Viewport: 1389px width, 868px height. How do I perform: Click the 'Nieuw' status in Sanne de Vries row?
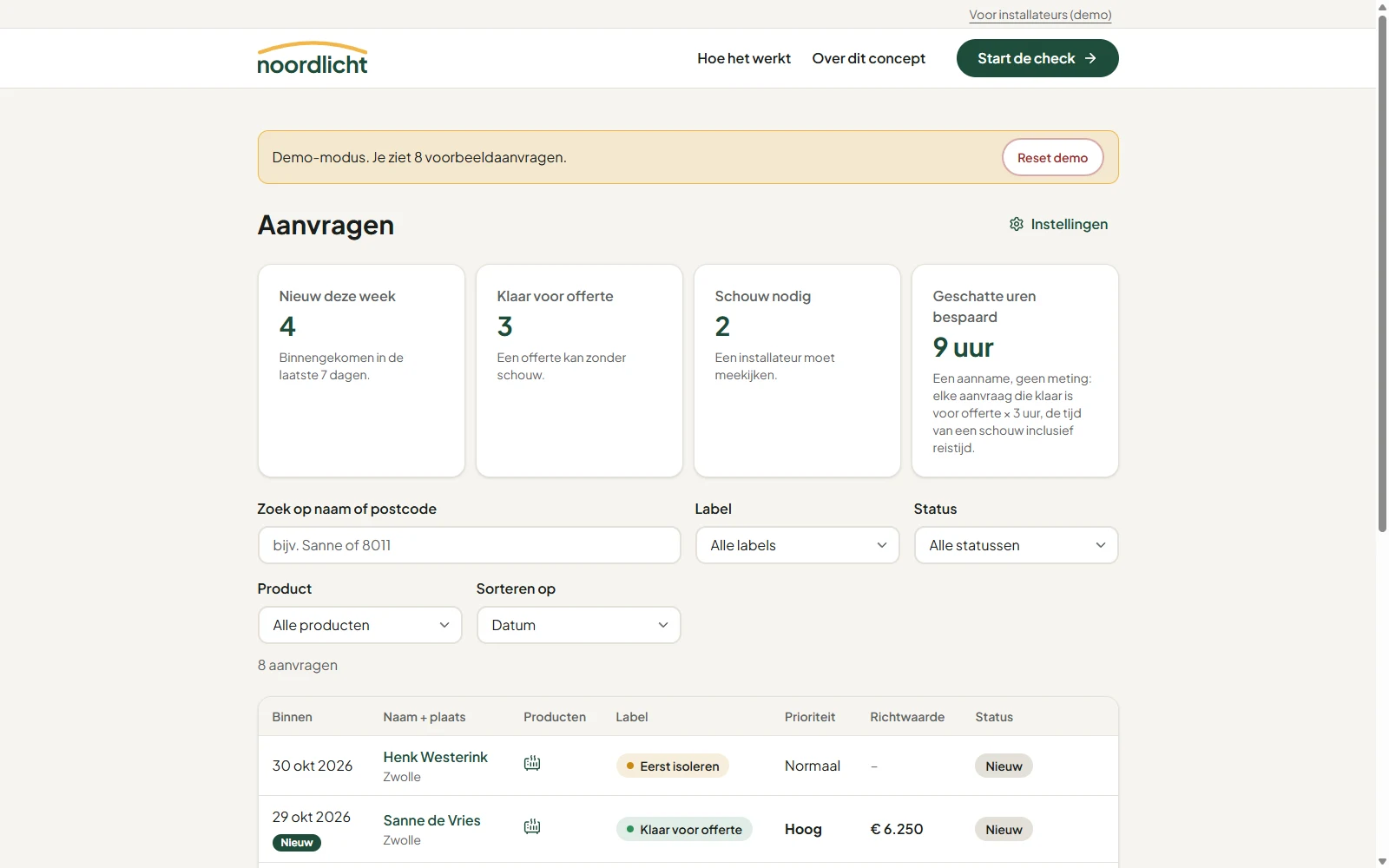1004,829
